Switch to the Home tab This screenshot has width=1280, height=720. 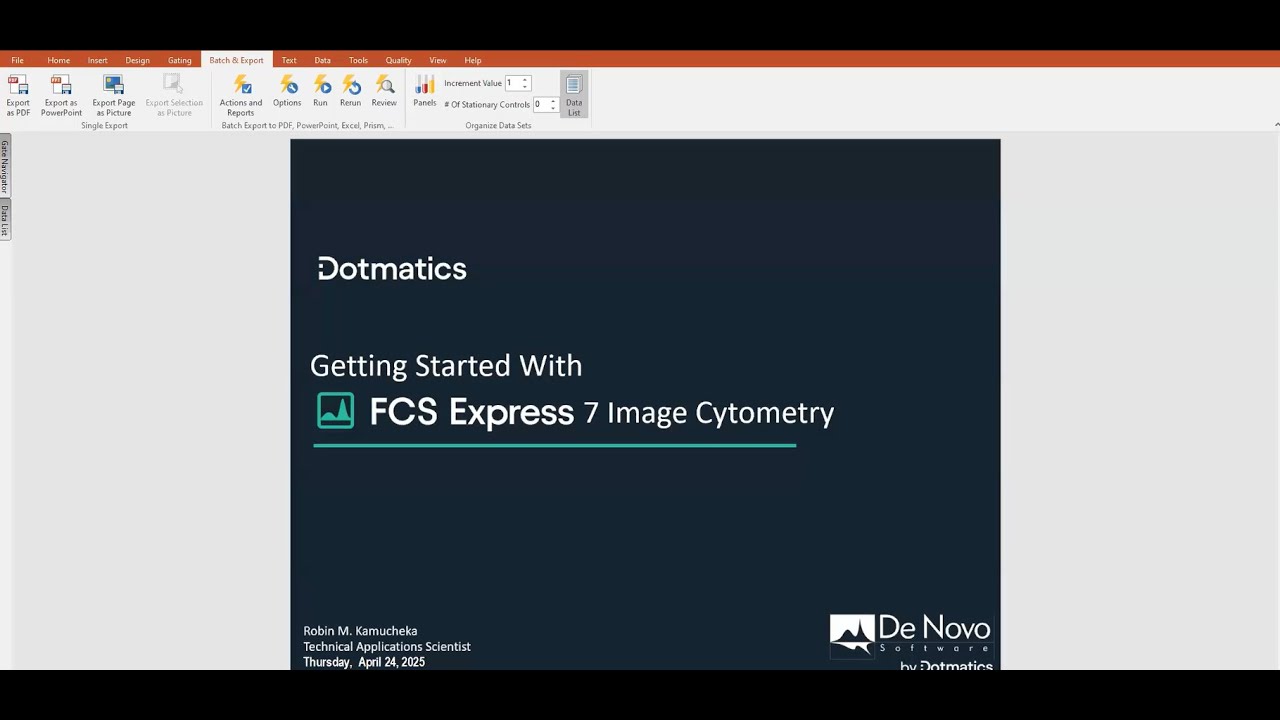coord(59,60)
